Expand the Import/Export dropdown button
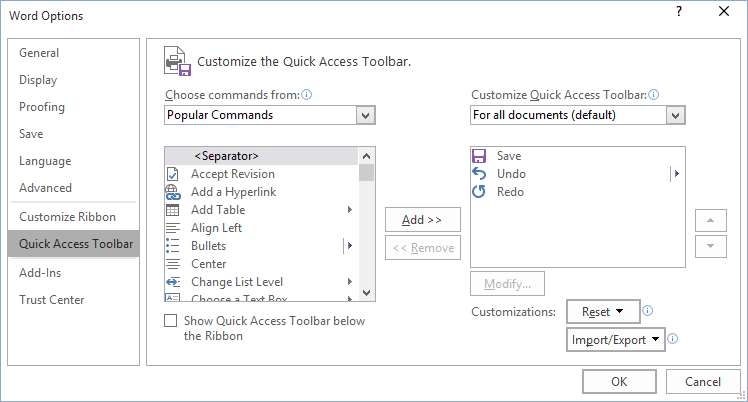The height and width of the screenshot is (402, 748). (616, 340)
